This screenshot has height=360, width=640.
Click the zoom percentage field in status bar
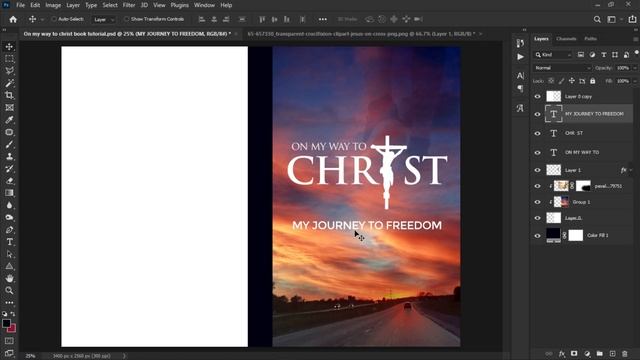point(31,356)
